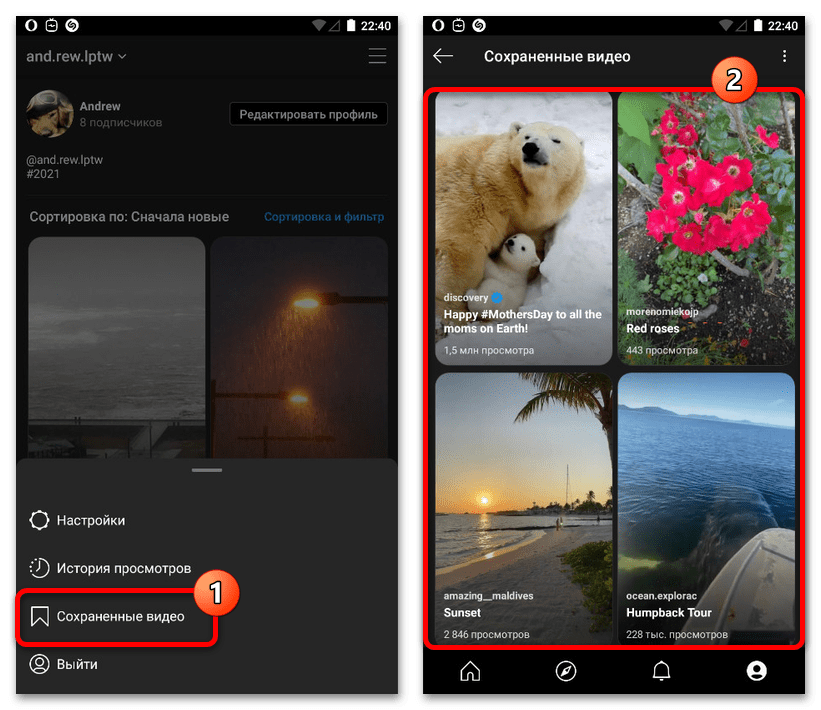Expand the and.rew.lptw account switcher
Viewport: 821px width, 710px height.
tap(76, 56)
